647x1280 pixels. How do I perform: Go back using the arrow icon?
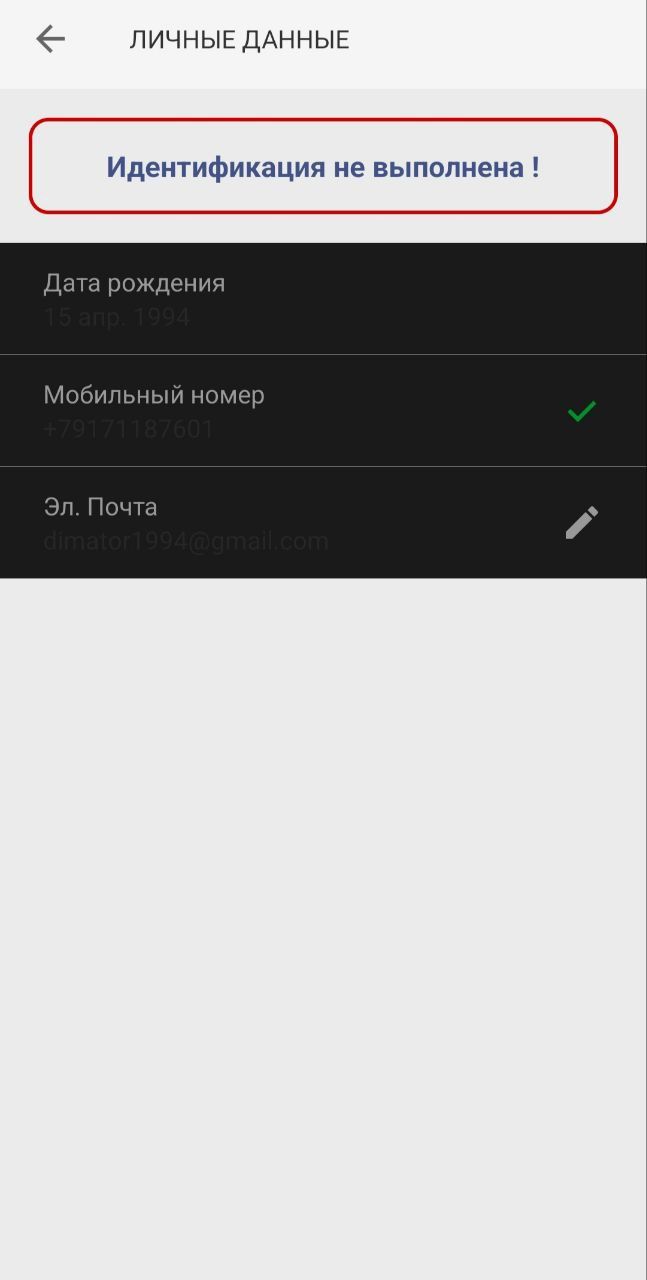50,39
